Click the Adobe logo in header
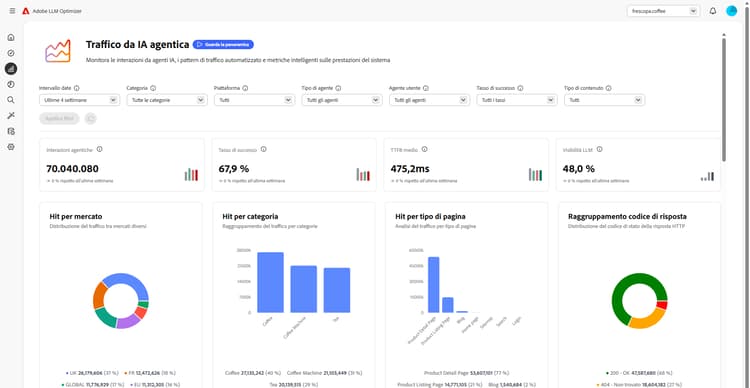The image size is (750, 388). point(26,11)
